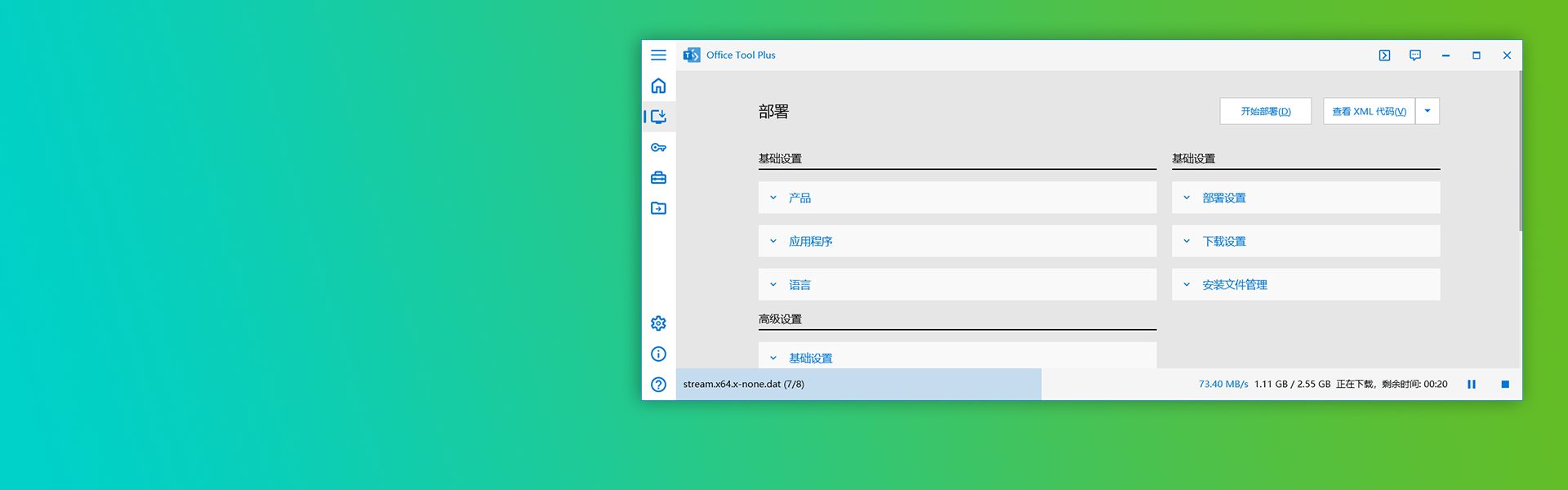1568x490 pixels.
Task: Close the Office Tool Plus window
Action: tap(1507, 56)
